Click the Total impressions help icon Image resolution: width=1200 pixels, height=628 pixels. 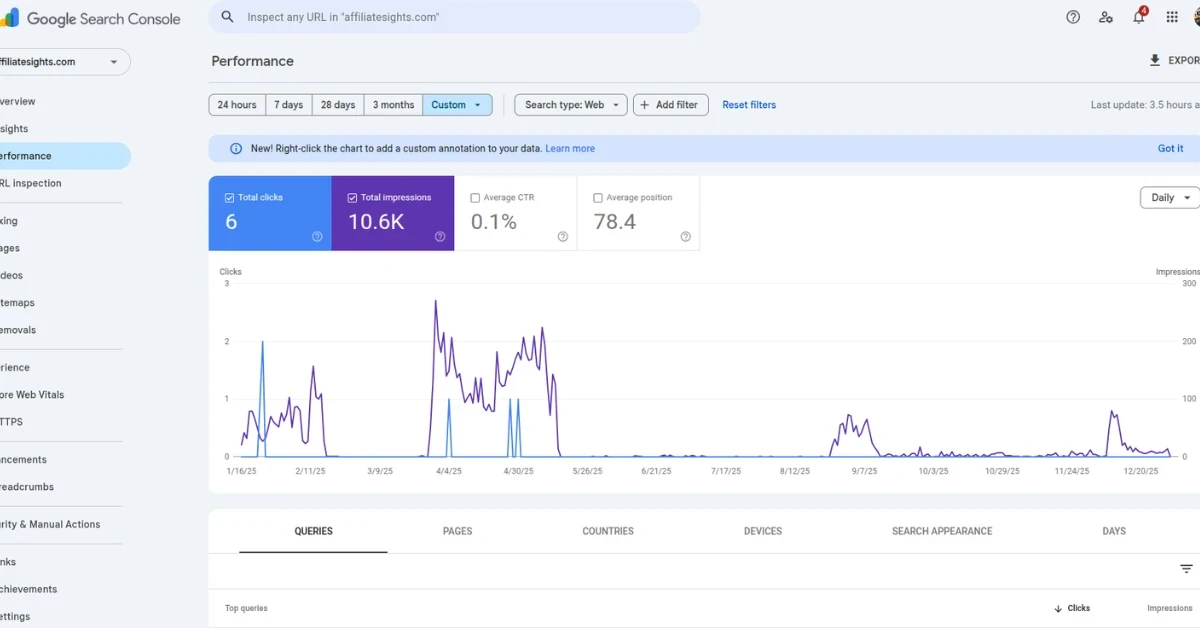point(440,237)
